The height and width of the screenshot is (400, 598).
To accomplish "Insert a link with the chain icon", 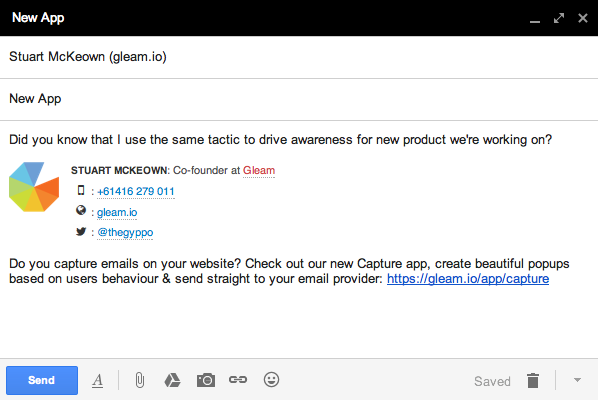I will (x=238, y=379).
